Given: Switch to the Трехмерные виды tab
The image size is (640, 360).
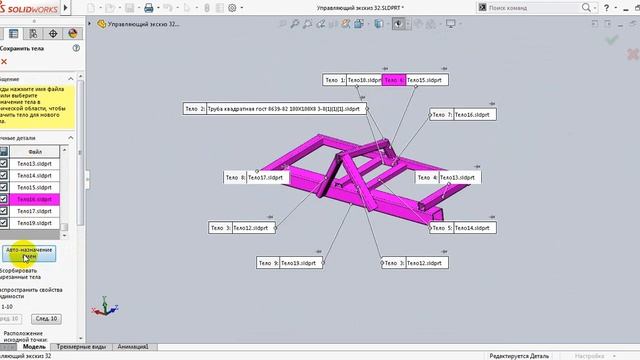Looking at the screenshot, I should pyautogui.click(x=81, y=347).
